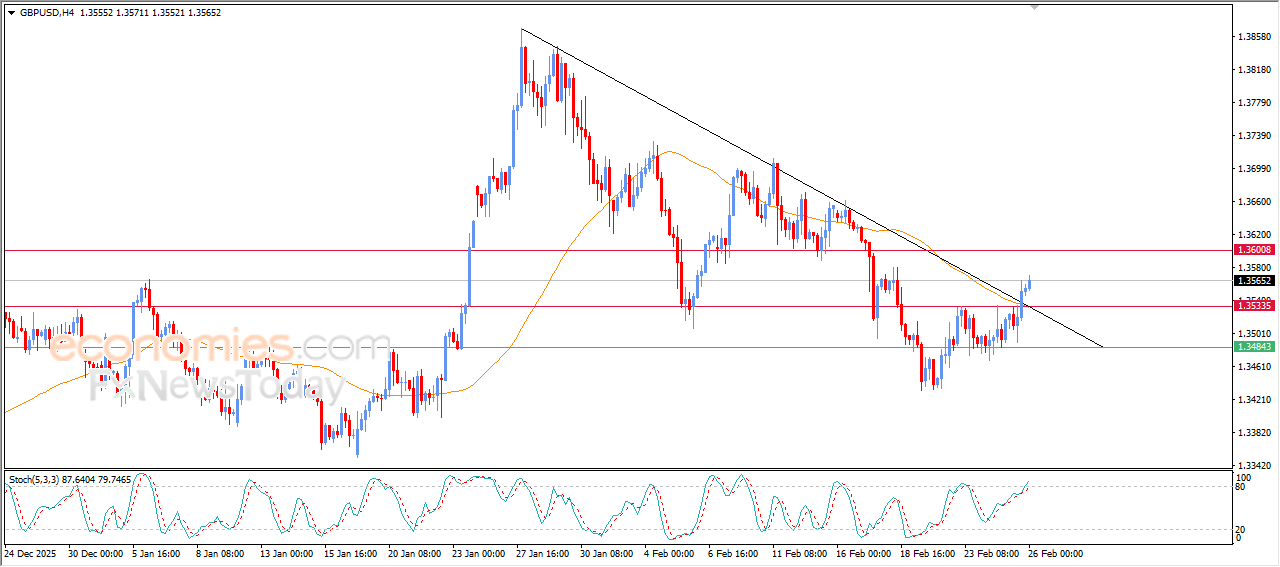Select the black 1.35652 current price tag
1280x567 pixels.
(x=1255, y=281)
